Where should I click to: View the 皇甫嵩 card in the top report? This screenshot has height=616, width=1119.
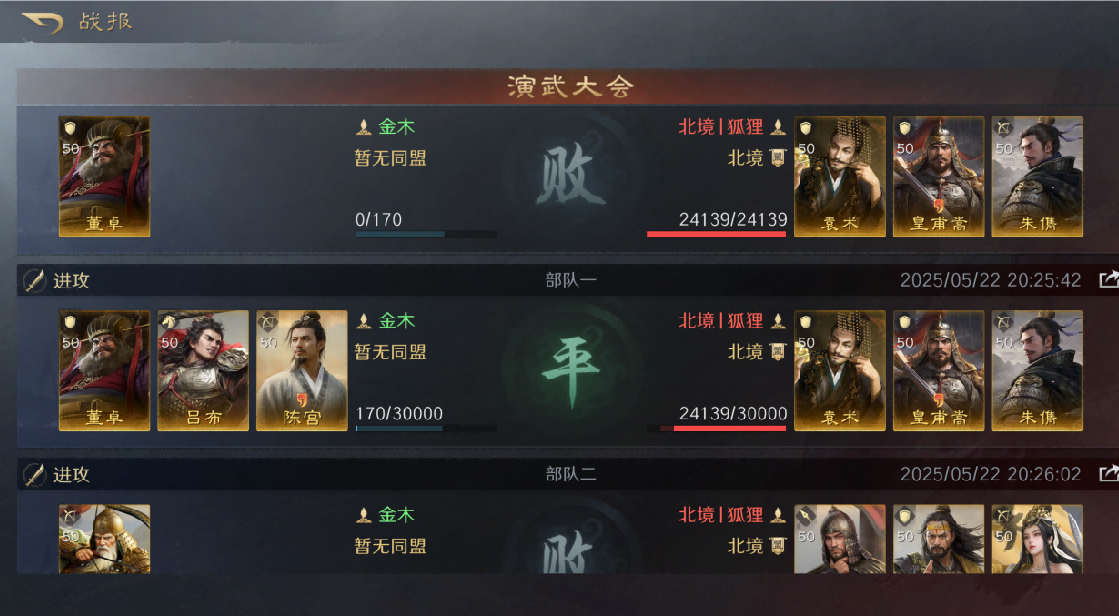tap(938, 176)
